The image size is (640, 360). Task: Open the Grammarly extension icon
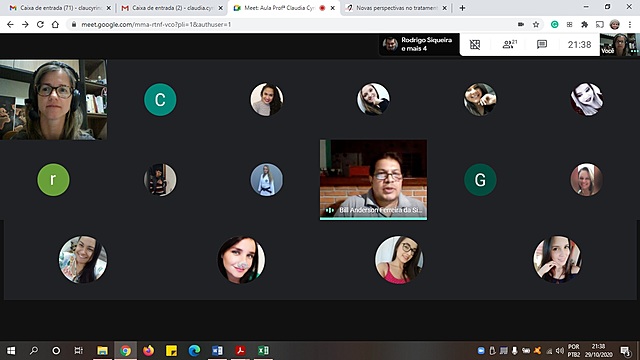point(554,24)
